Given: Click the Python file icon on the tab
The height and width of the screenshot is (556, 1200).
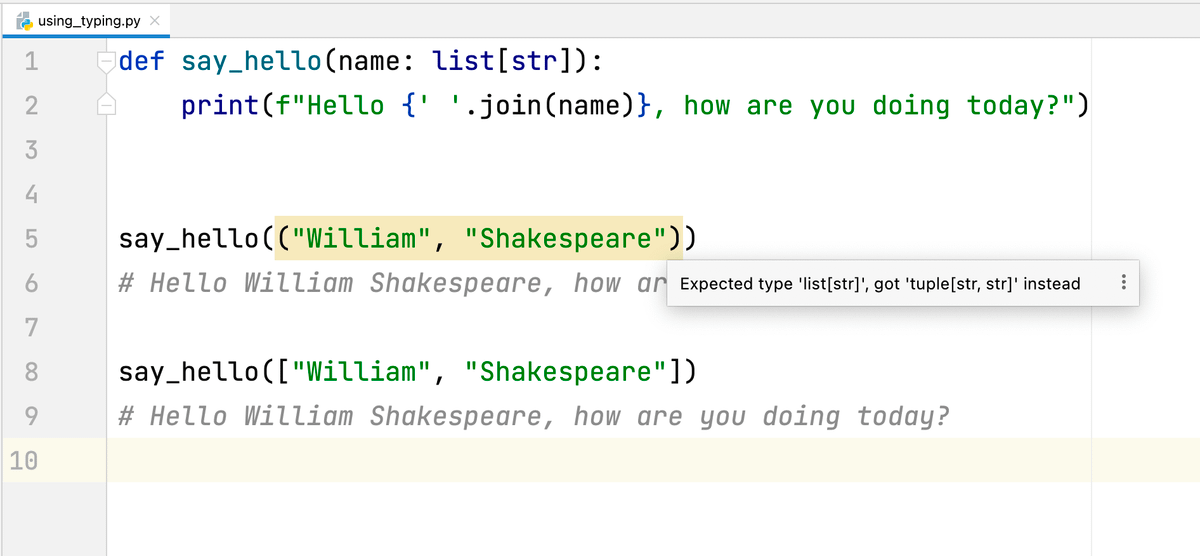Looking at the screenshot, I should tap(23, 21).
